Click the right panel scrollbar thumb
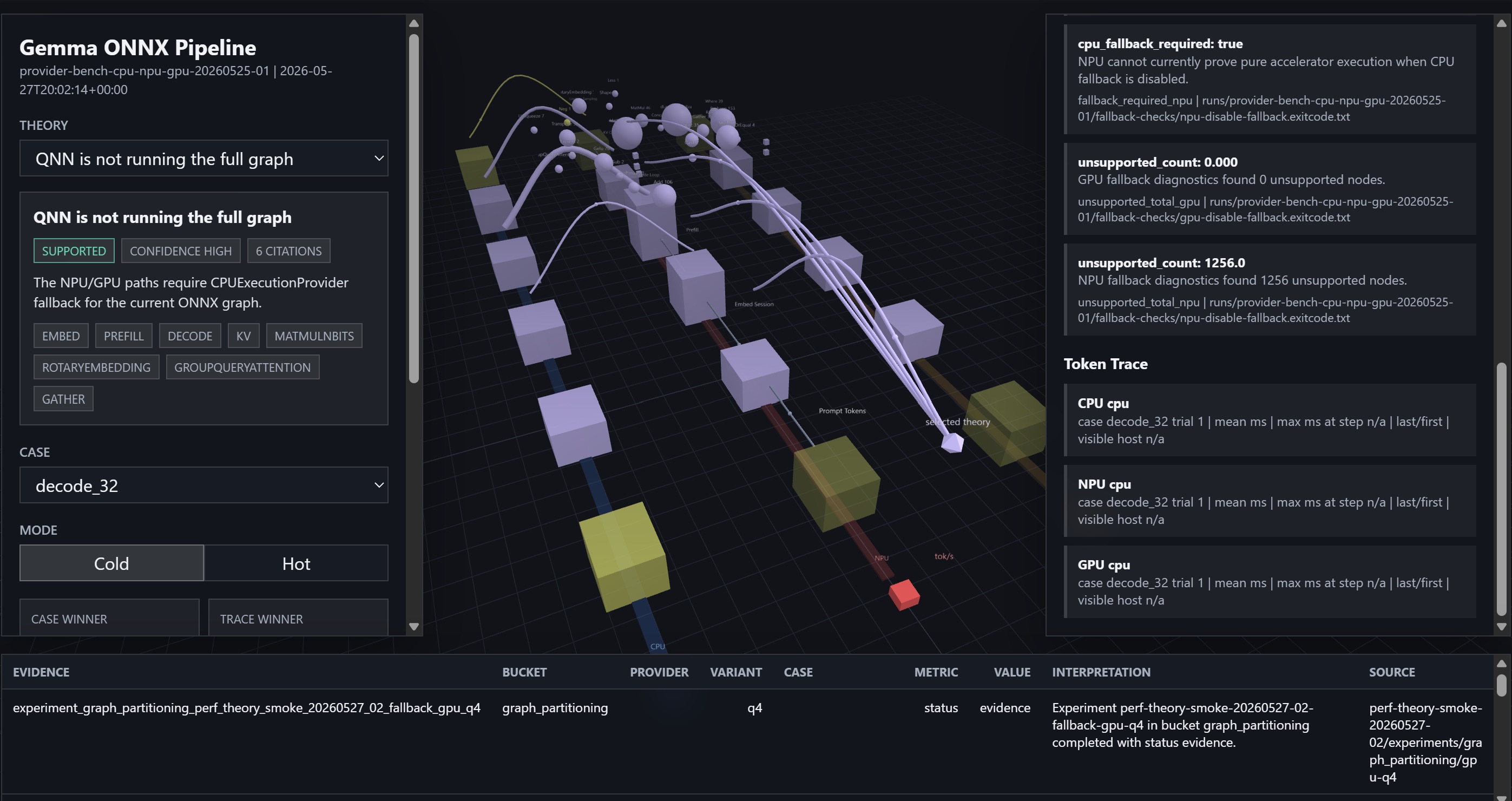 click(x=1501, y=489)
